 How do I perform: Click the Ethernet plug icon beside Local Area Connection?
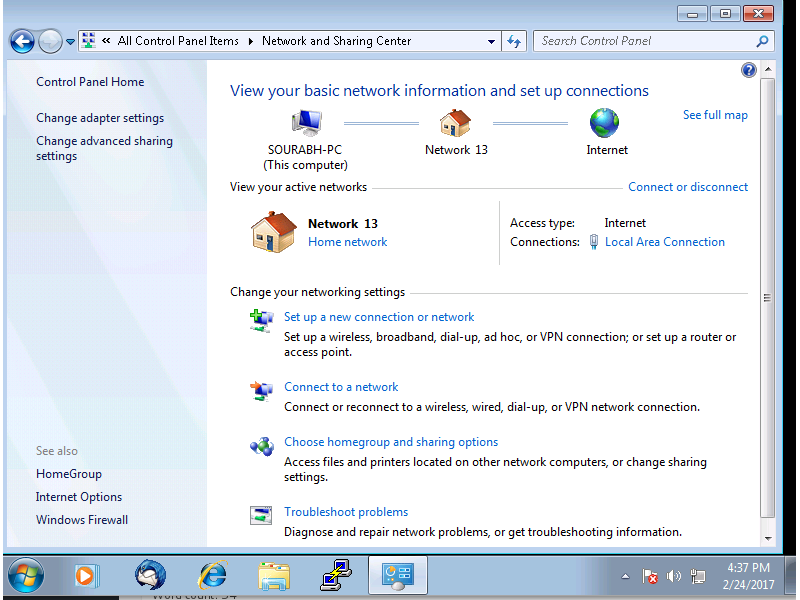pos(593,242)
